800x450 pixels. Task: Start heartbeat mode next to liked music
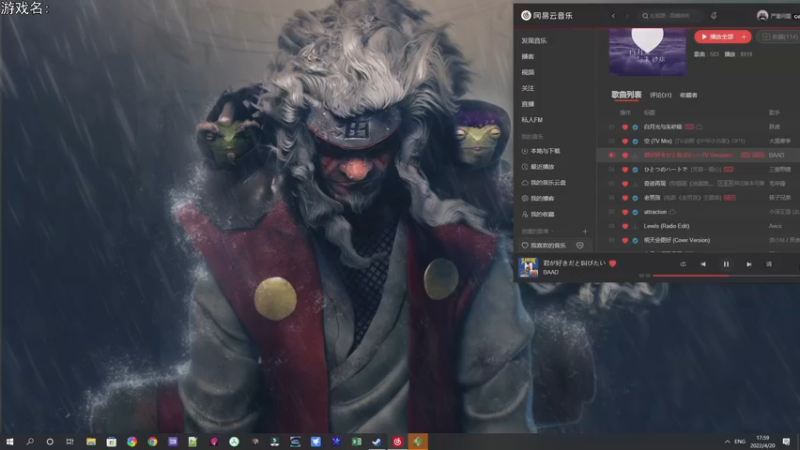pos(580,245)
